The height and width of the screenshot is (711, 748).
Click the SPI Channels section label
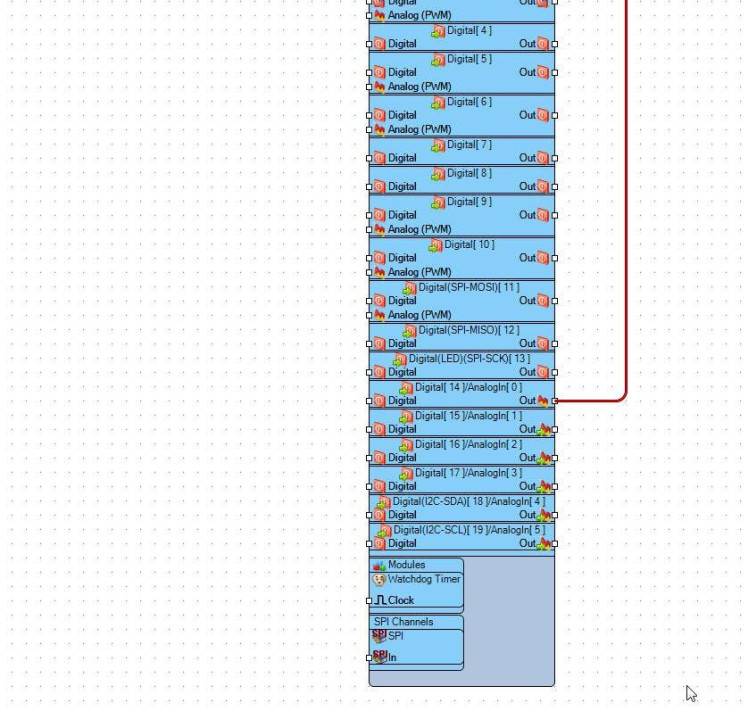[404, 622]
